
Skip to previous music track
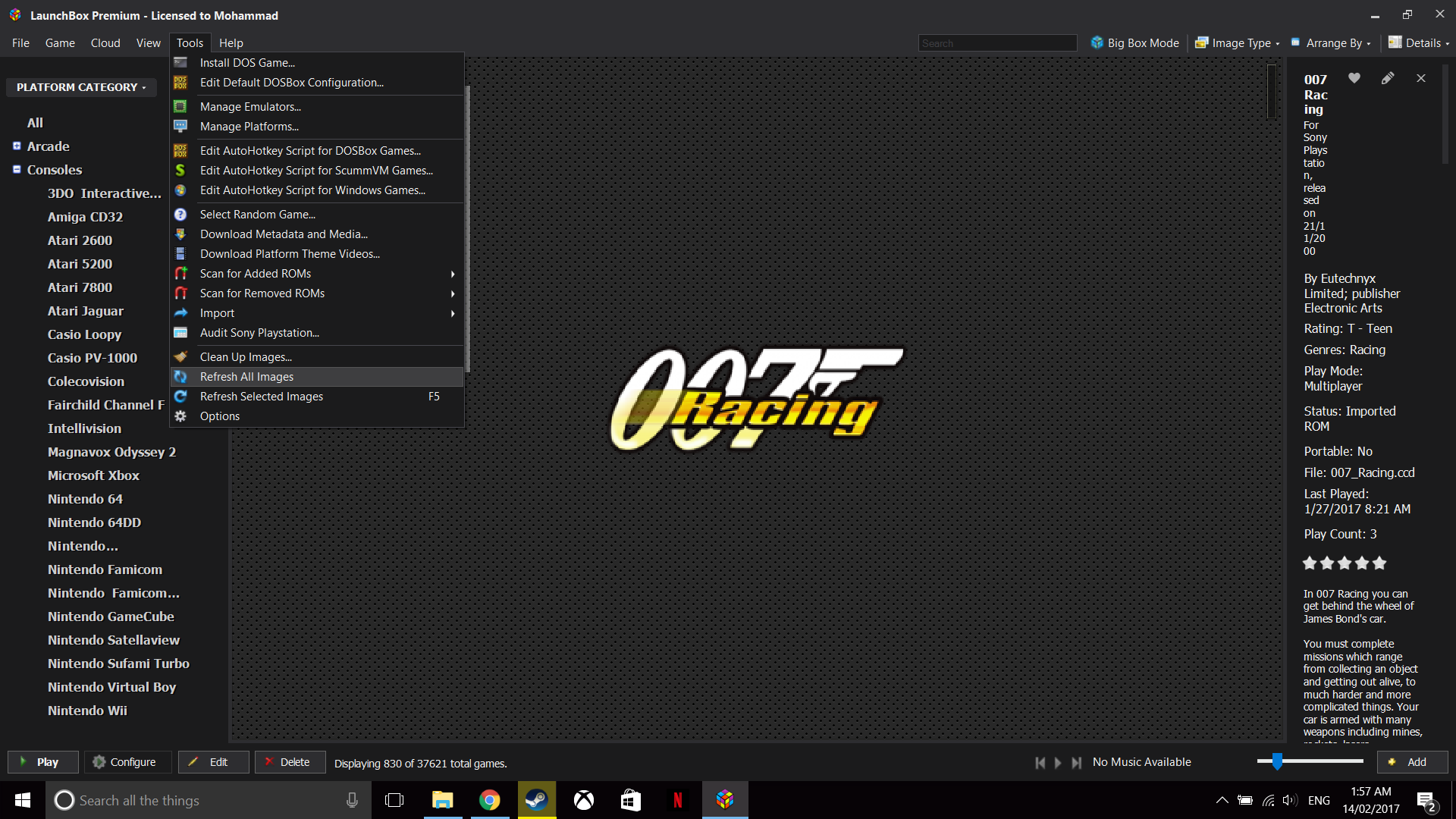pos(1040,763)
